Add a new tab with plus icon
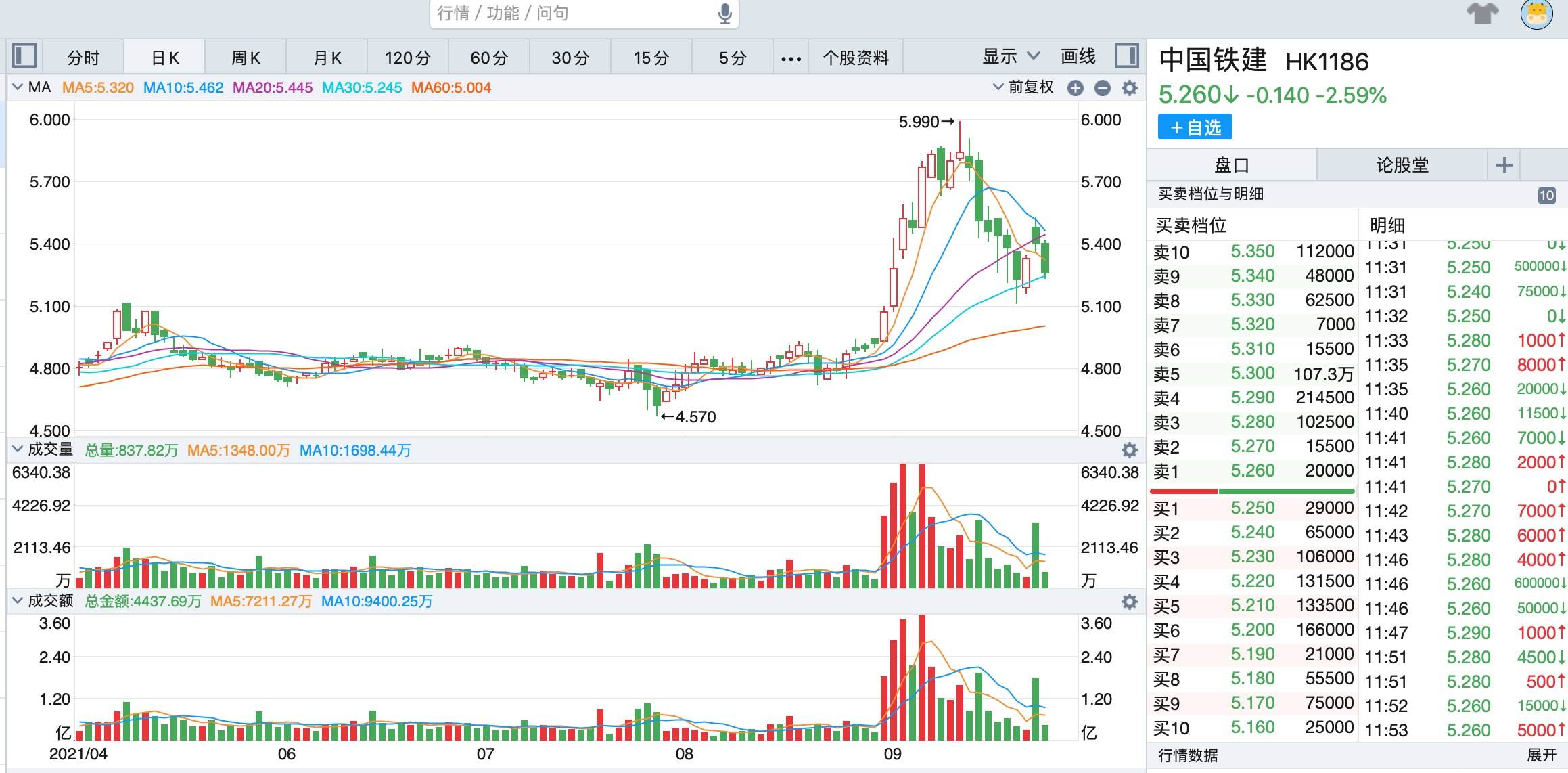The image size is (1568, 773). coord(1504,165)
